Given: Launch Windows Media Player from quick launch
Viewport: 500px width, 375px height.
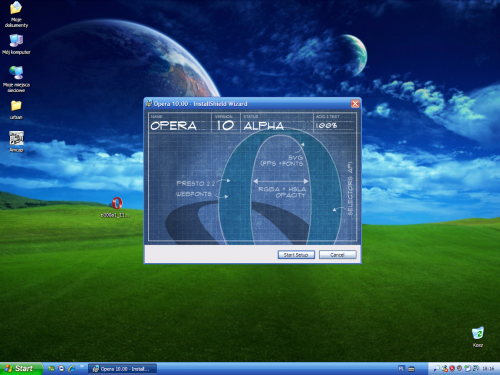Looking at the screenshot, I should (61, 368).
